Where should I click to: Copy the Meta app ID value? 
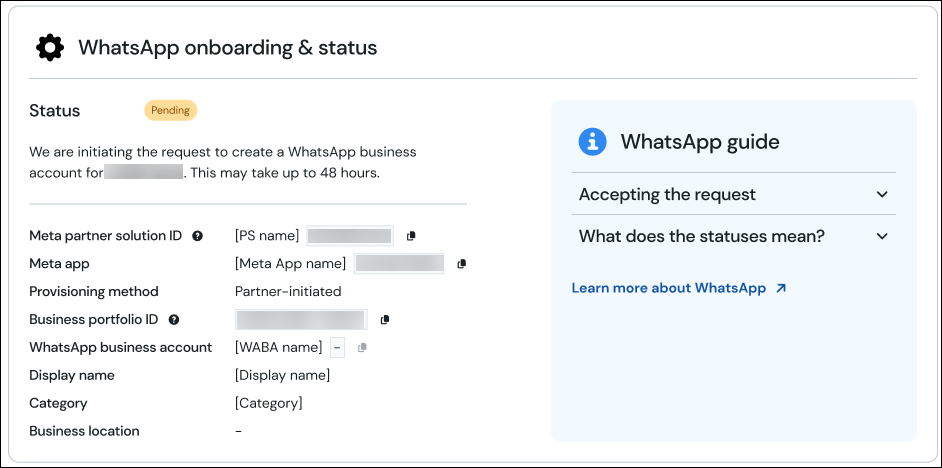pos(461,264)
